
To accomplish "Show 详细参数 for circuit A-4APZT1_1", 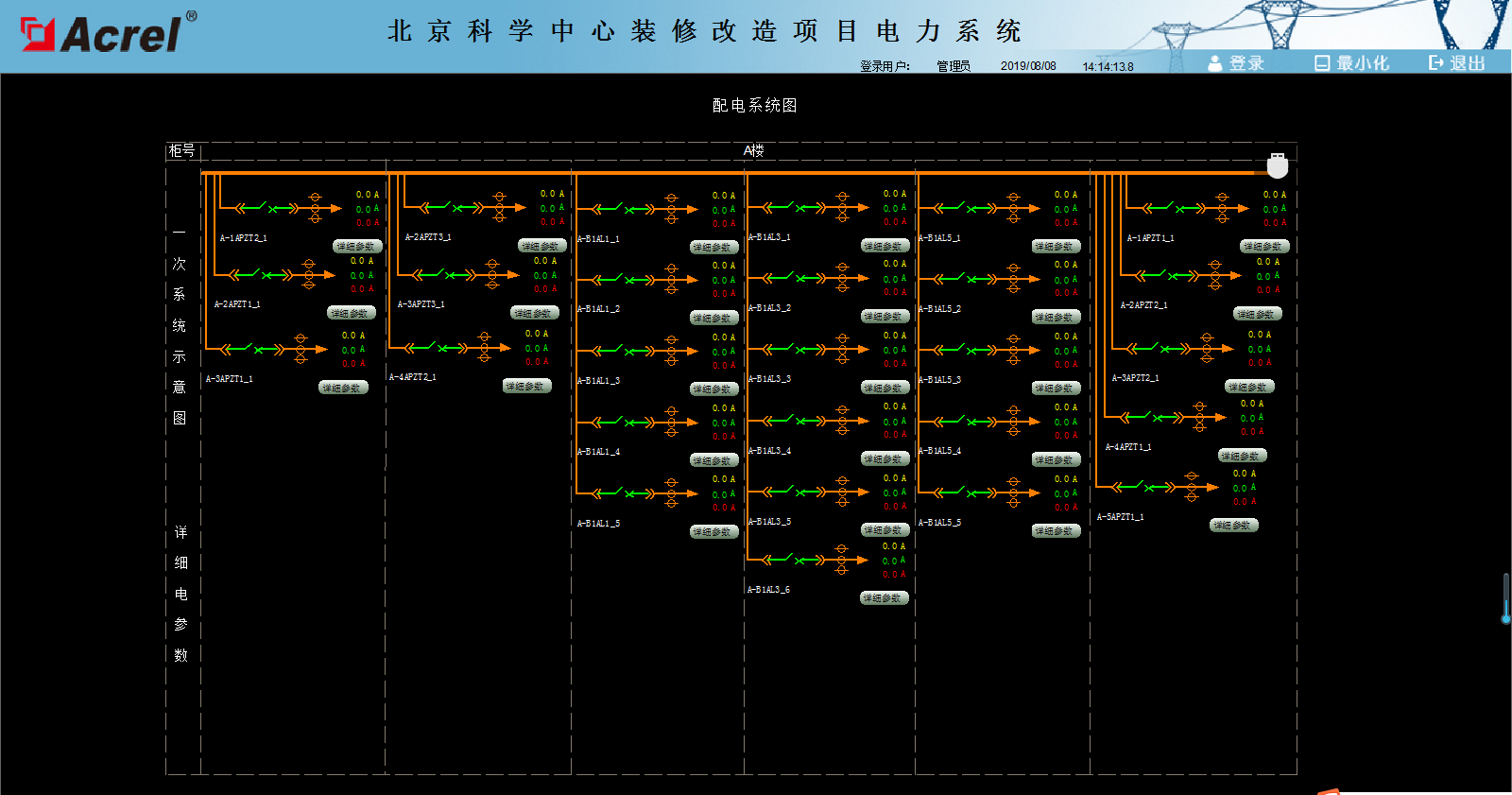I will pyautogui.click(x=1241, y=456).
